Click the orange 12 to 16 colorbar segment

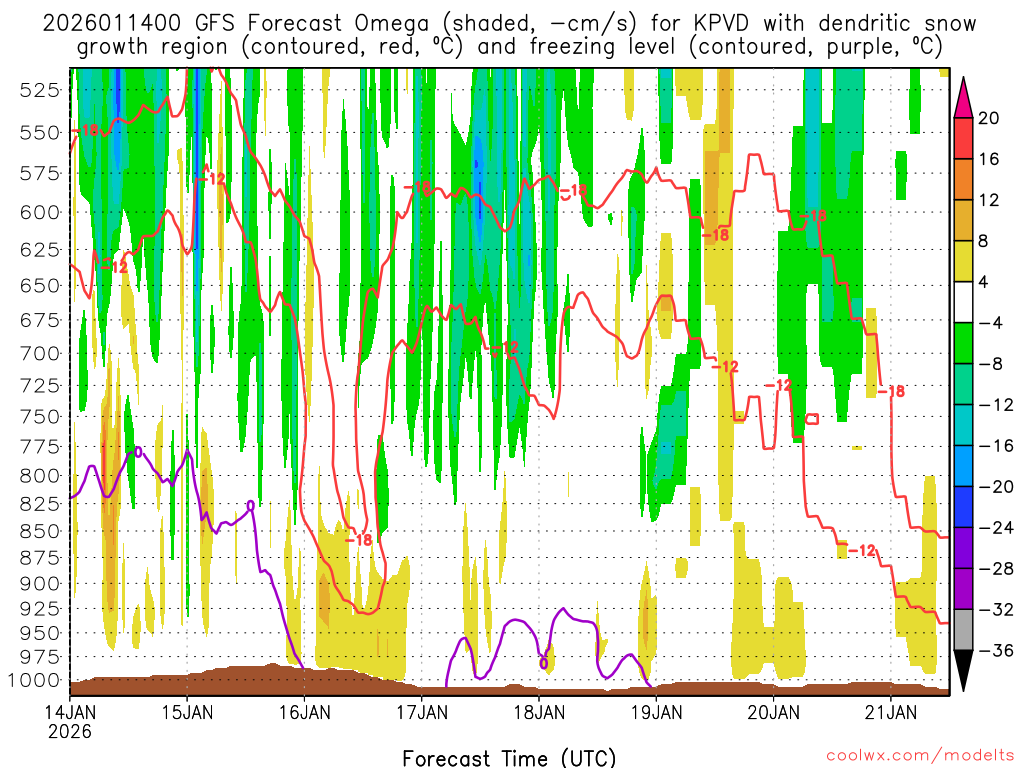963,179
